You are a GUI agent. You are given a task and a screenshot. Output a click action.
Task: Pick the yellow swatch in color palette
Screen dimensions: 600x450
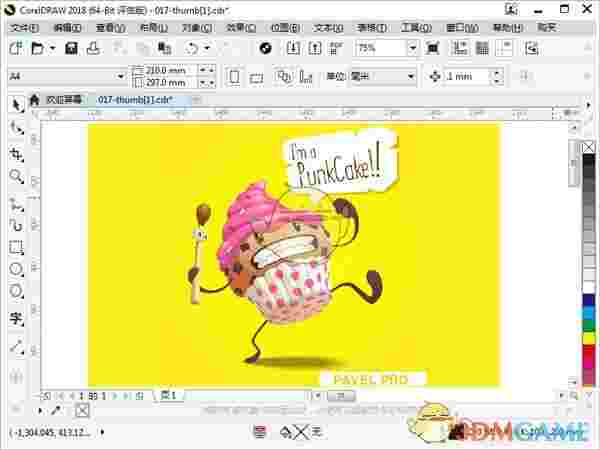pos(589,338)
